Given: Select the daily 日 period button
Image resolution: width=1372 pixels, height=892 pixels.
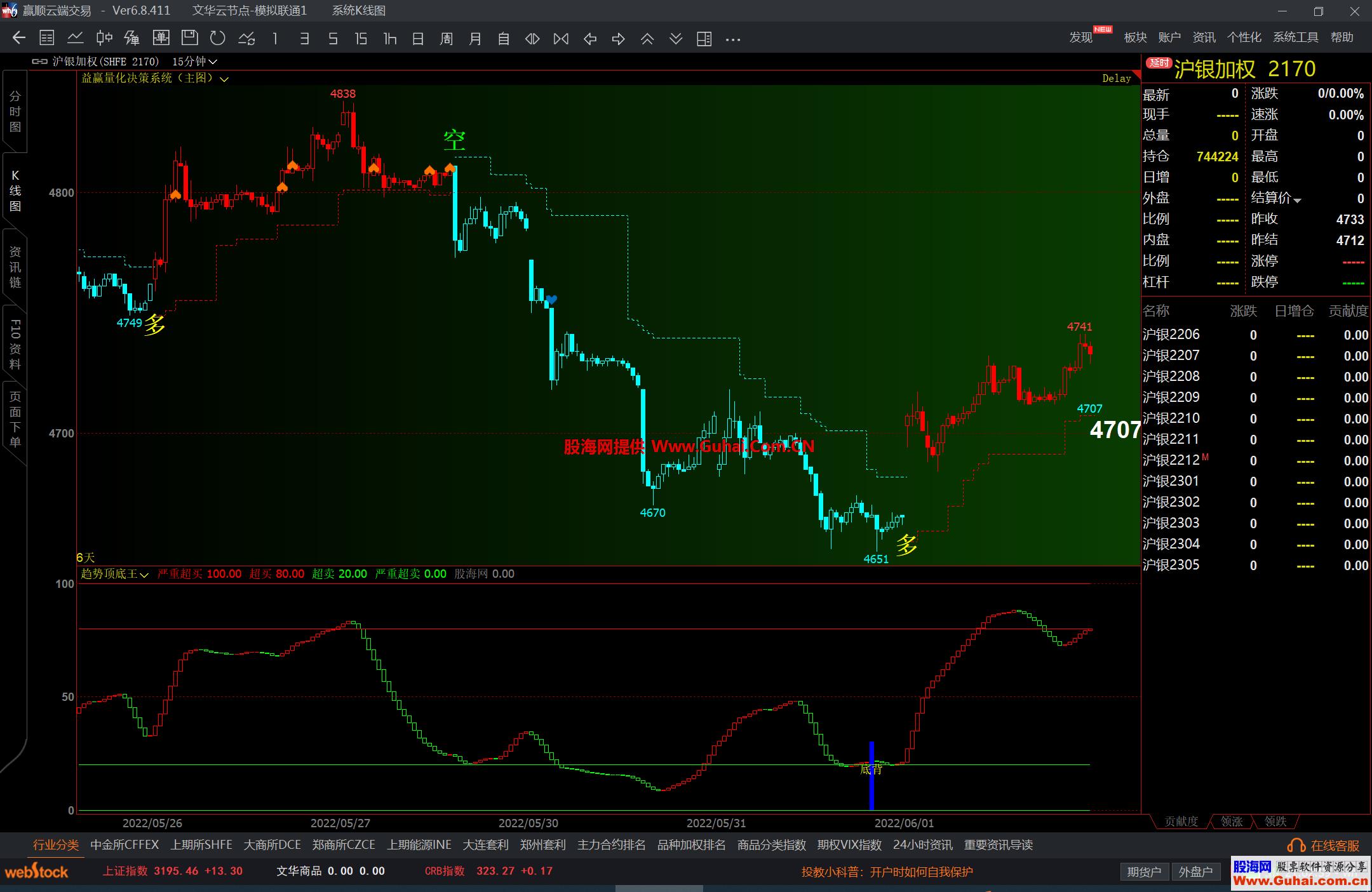Looking at the screenshot, I should coord(418,39).
